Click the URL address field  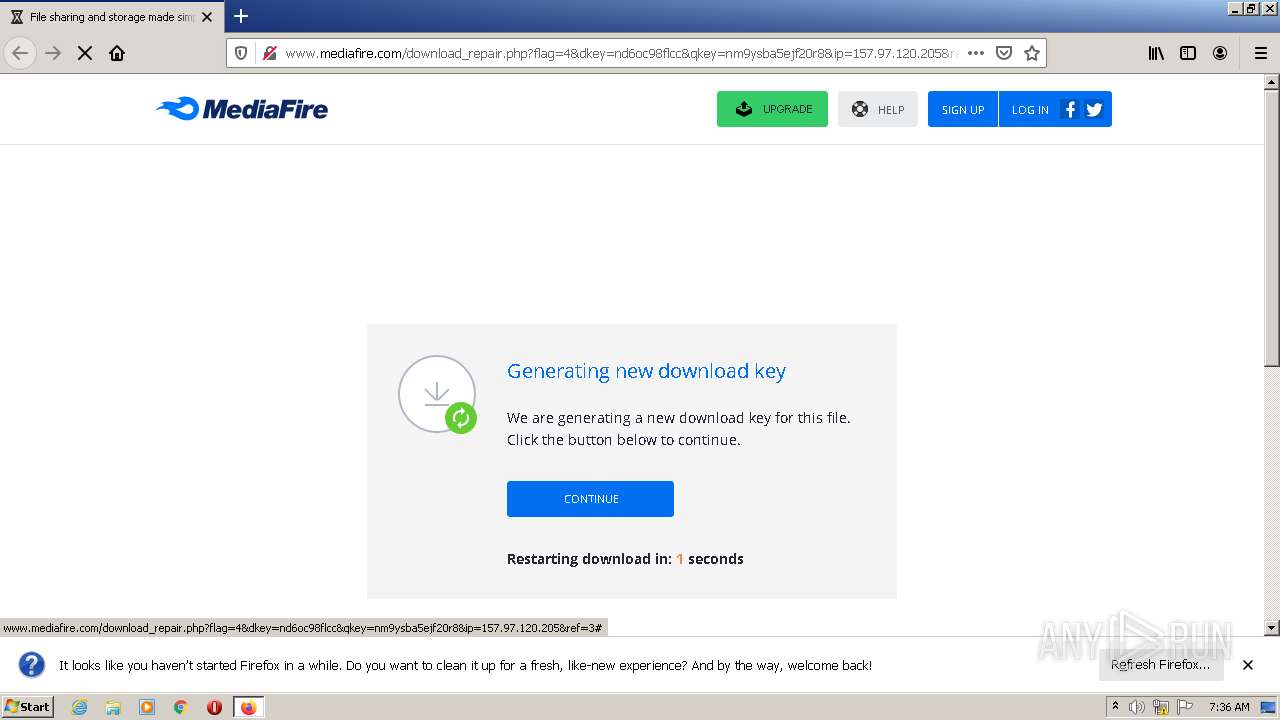tap(620, 53)
